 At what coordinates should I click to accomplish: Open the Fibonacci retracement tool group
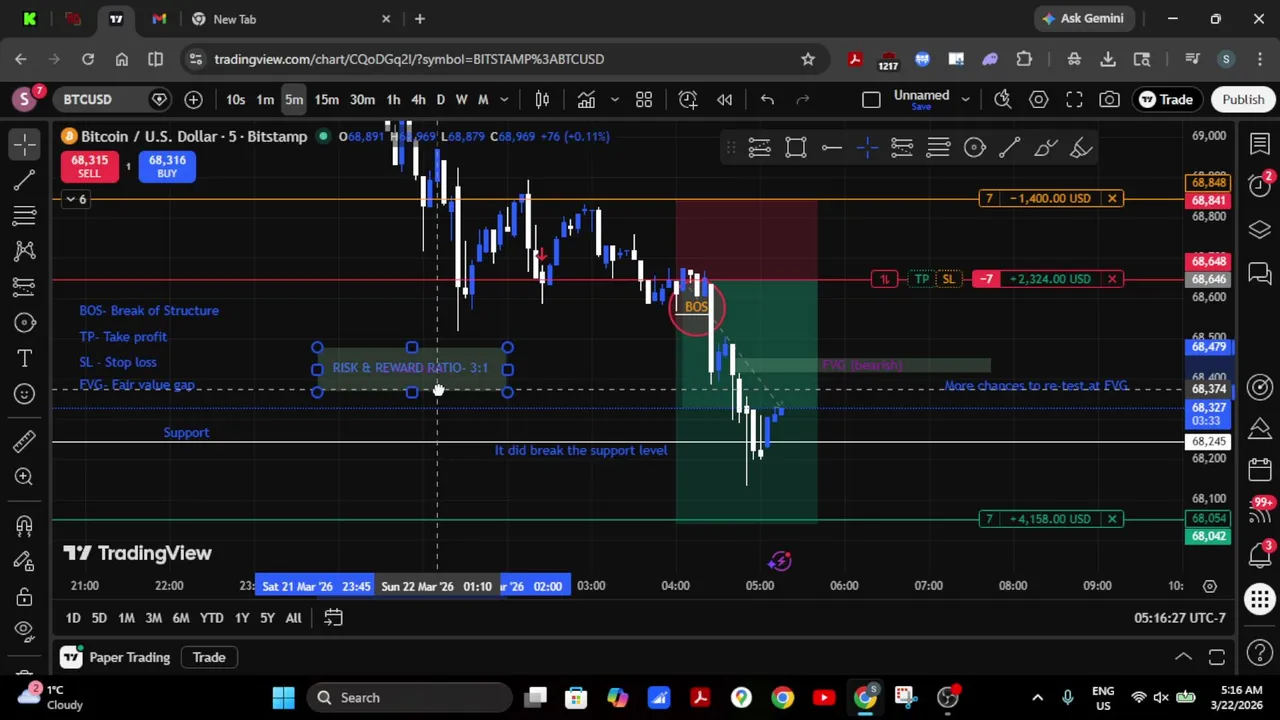pyautogui.click(x=25, y=216)
